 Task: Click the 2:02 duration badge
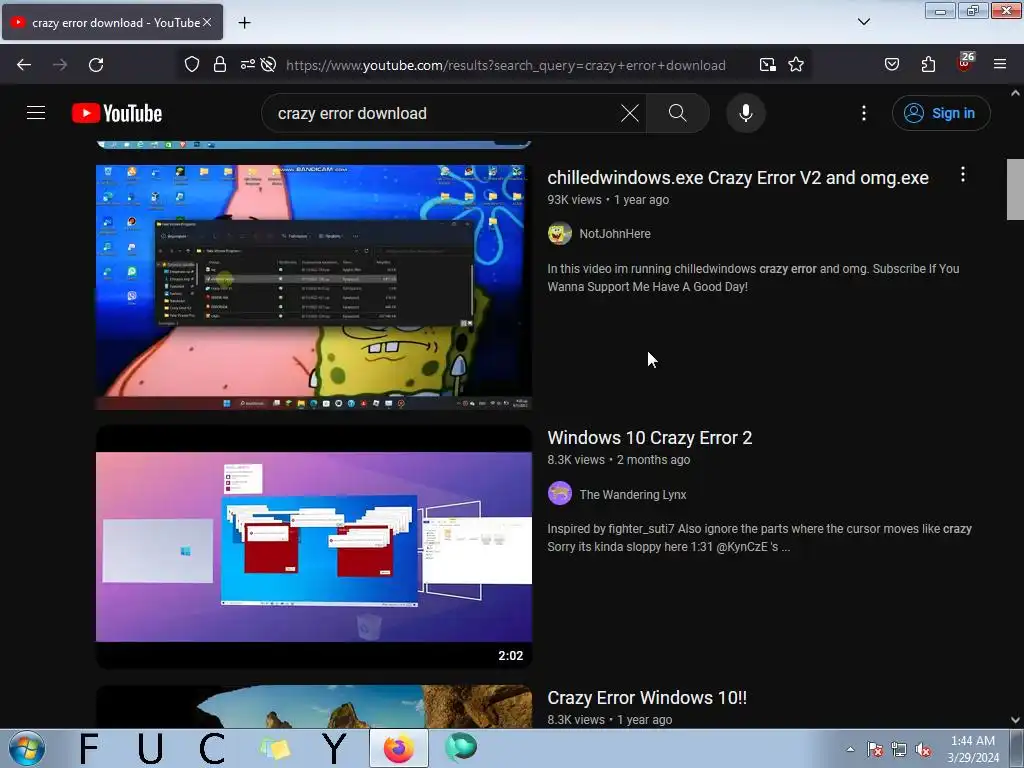coord(511,656)
